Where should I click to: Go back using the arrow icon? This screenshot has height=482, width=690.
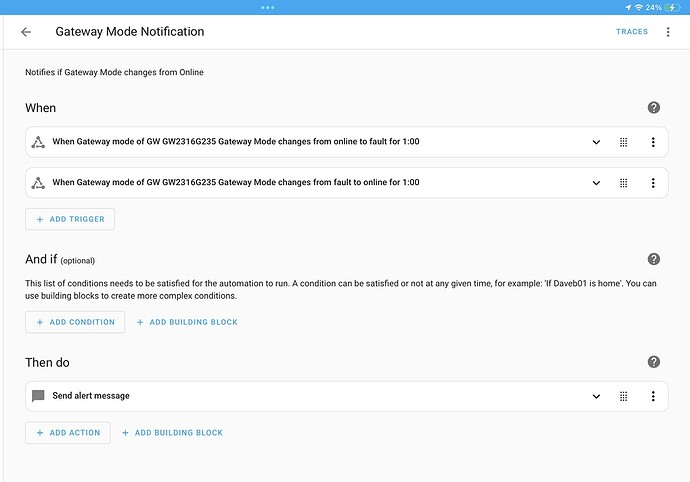click(x=26, y=32)
